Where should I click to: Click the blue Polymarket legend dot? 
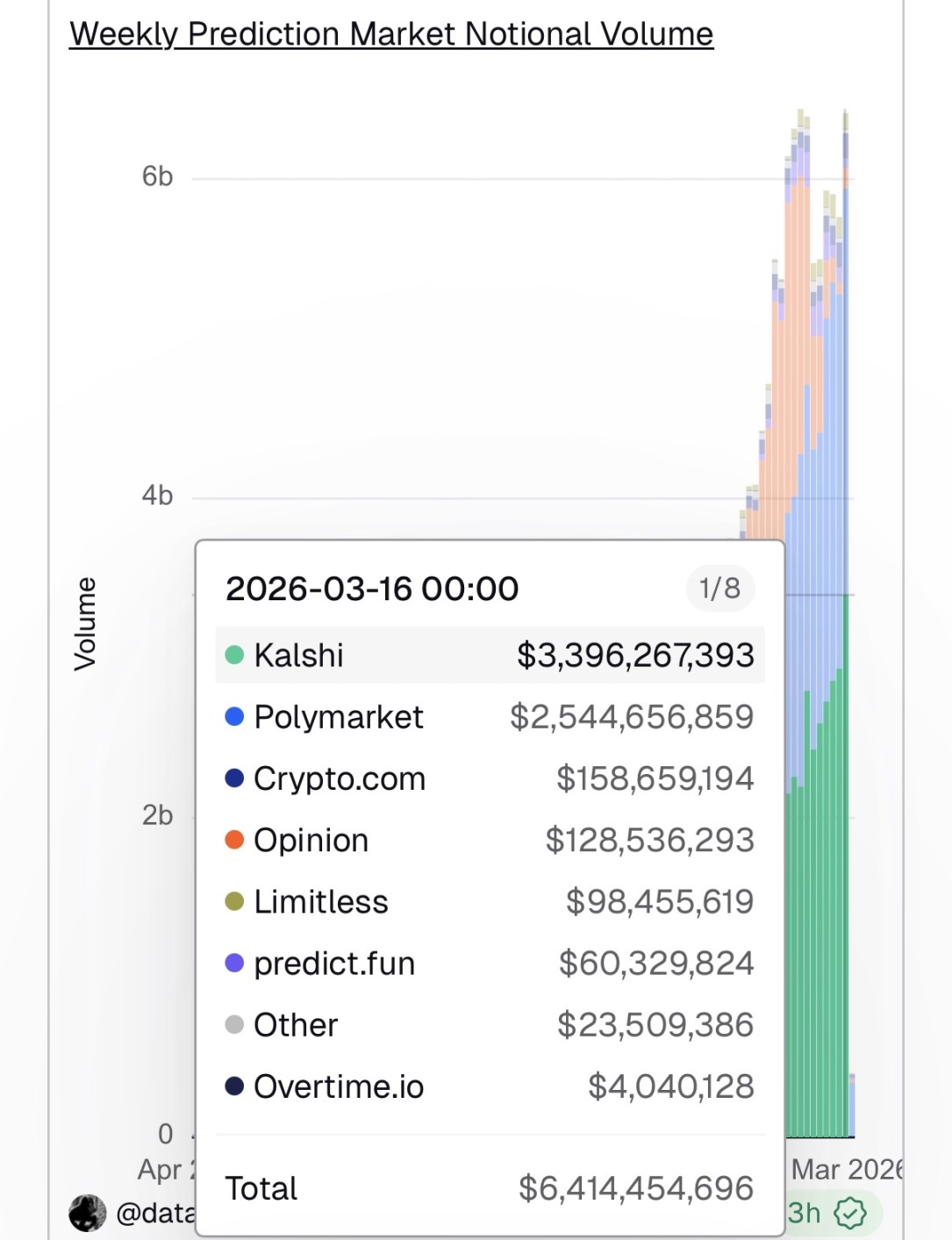(x=234, y=717)
